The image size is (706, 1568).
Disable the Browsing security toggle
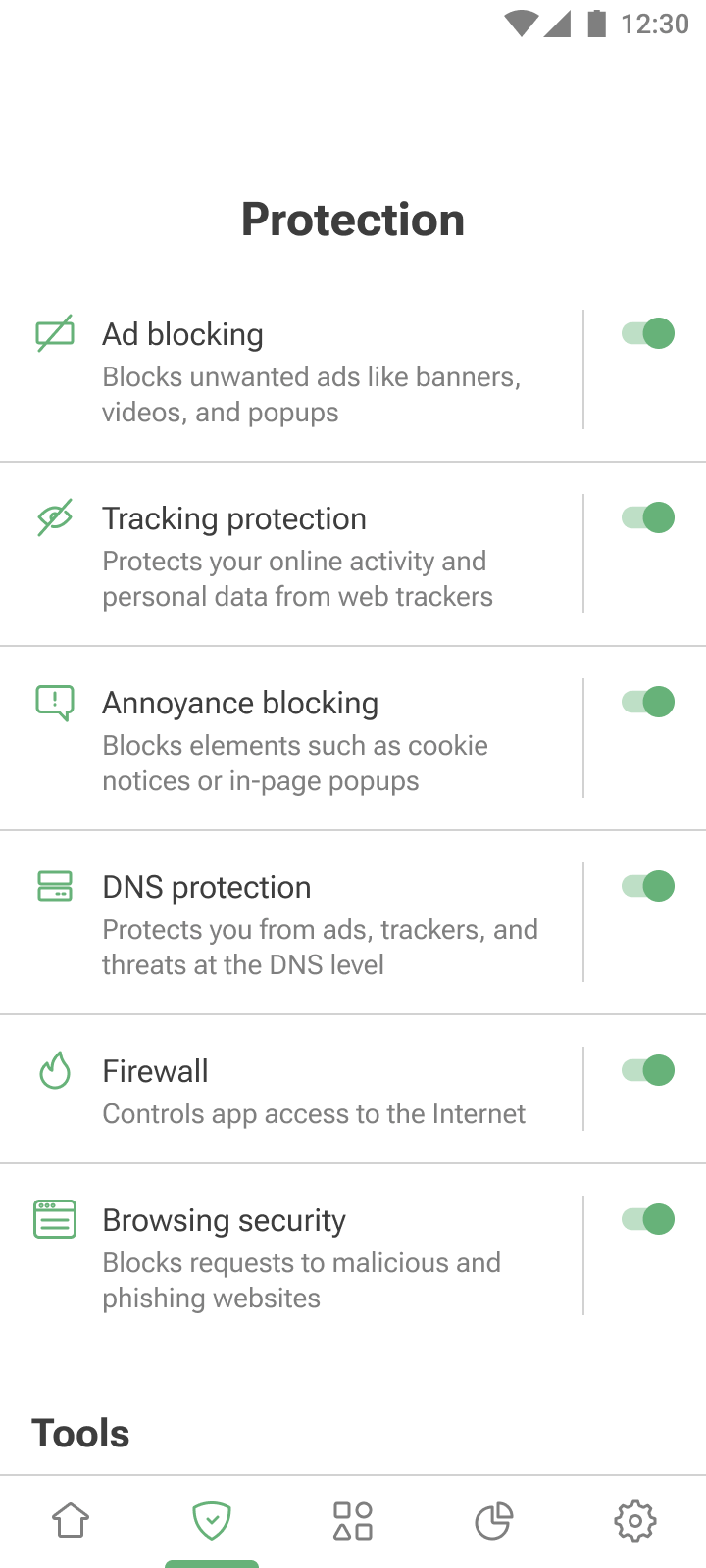[648, 1219]
